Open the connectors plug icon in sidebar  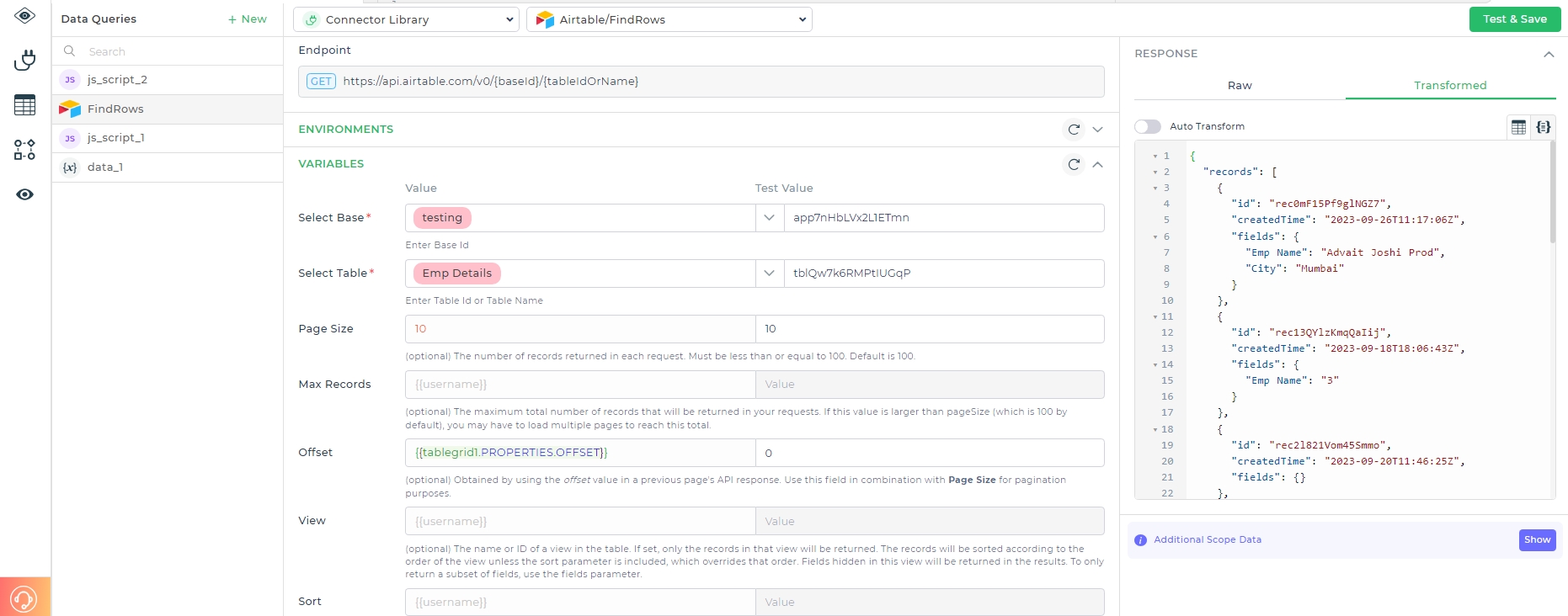point(25,60)
